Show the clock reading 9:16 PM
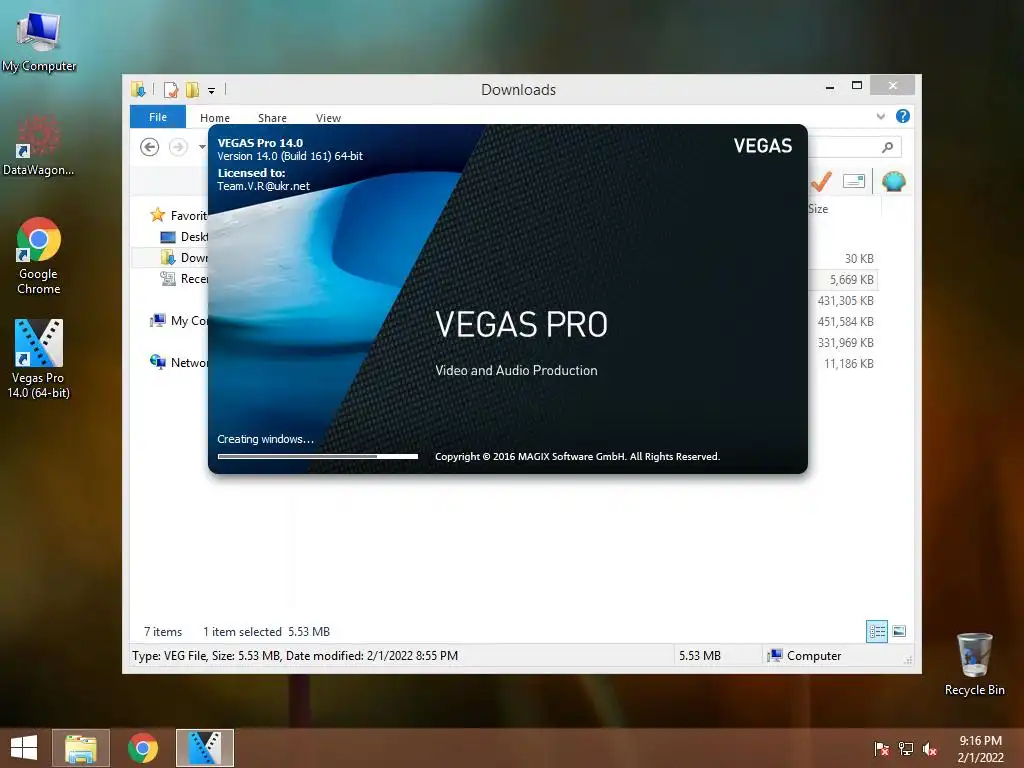 (980, 741)
